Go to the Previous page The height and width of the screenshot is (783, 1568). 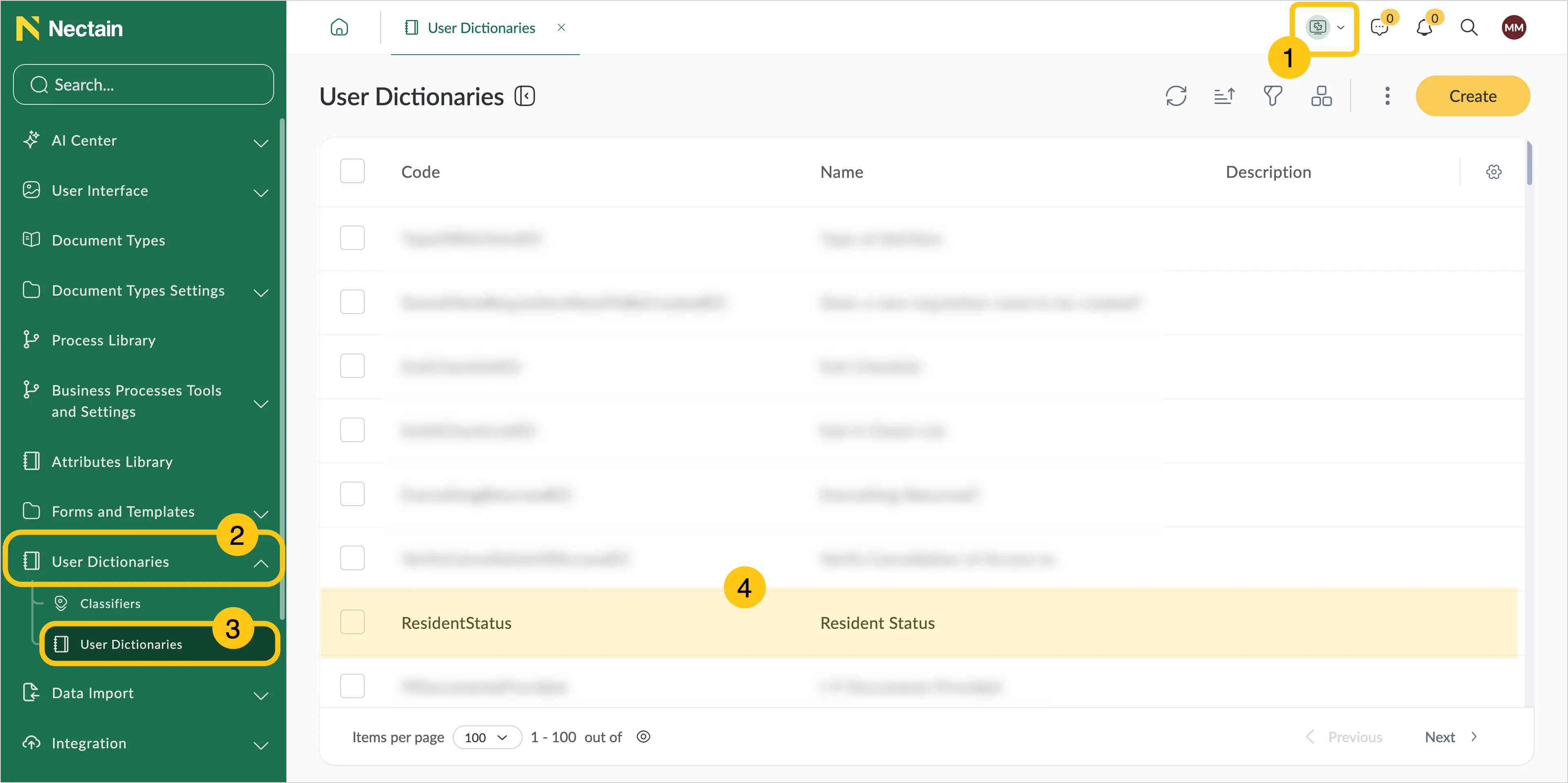tap(1344, 737)
